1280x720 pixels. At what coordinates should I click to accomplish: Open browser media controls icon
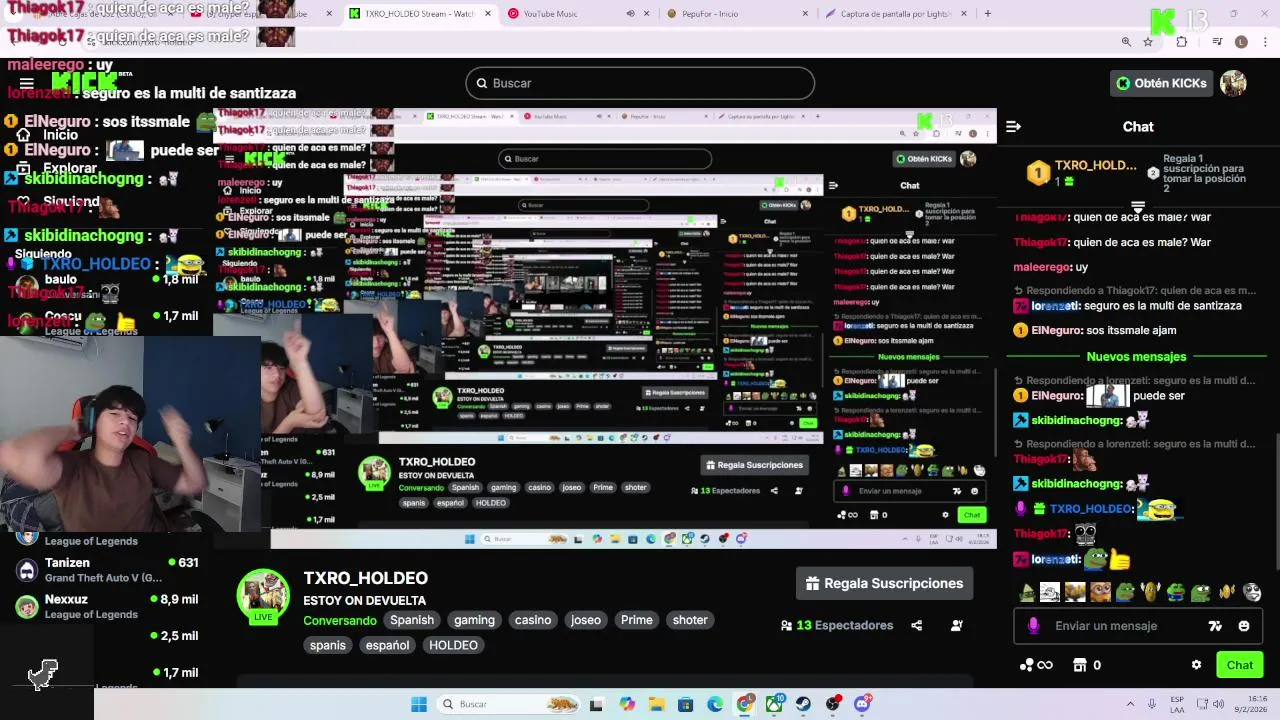pyautogui.click(x=1217, y=42)
